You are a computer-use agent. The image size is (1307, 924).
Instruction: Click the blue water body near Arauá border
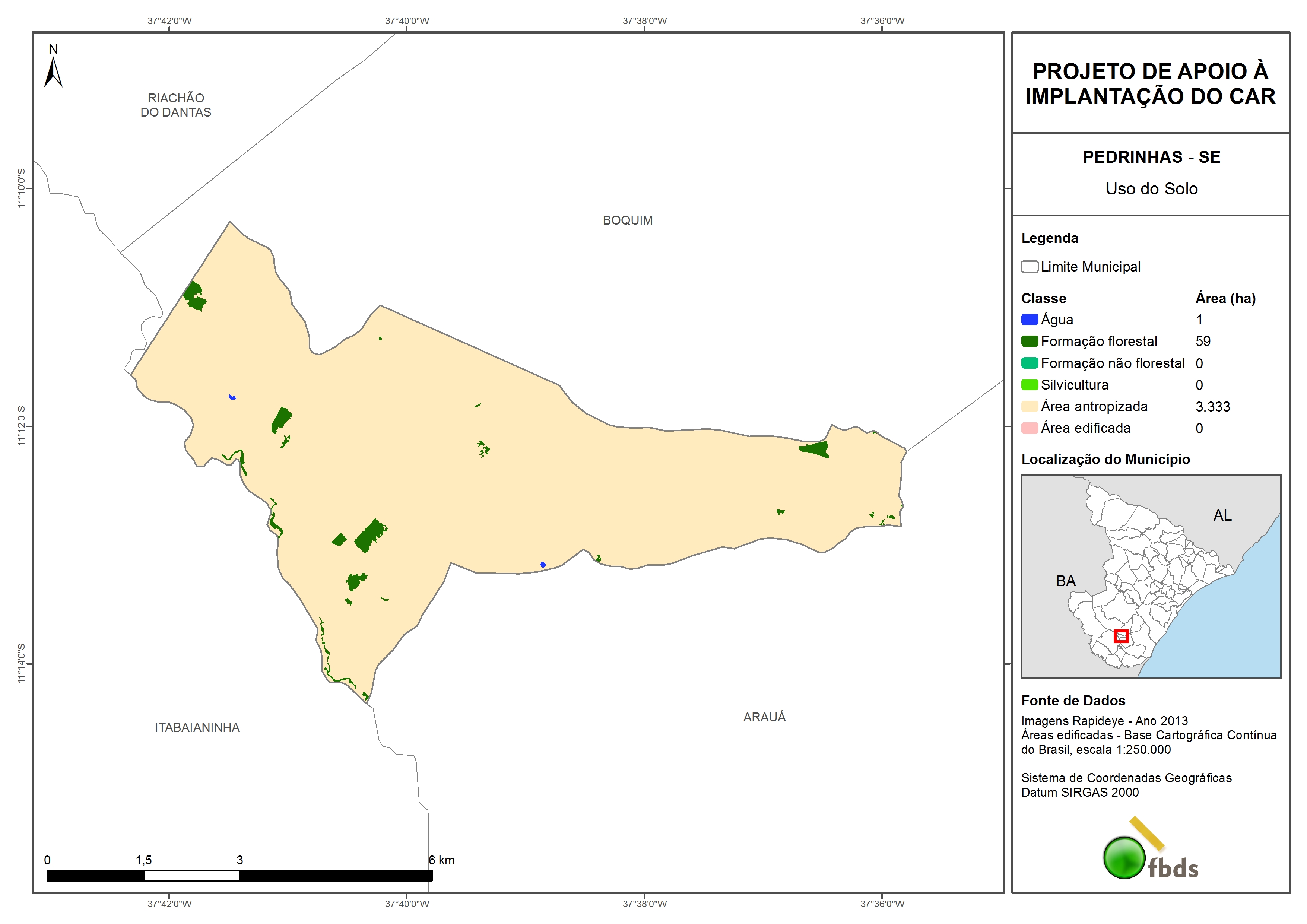click(542, 565)
